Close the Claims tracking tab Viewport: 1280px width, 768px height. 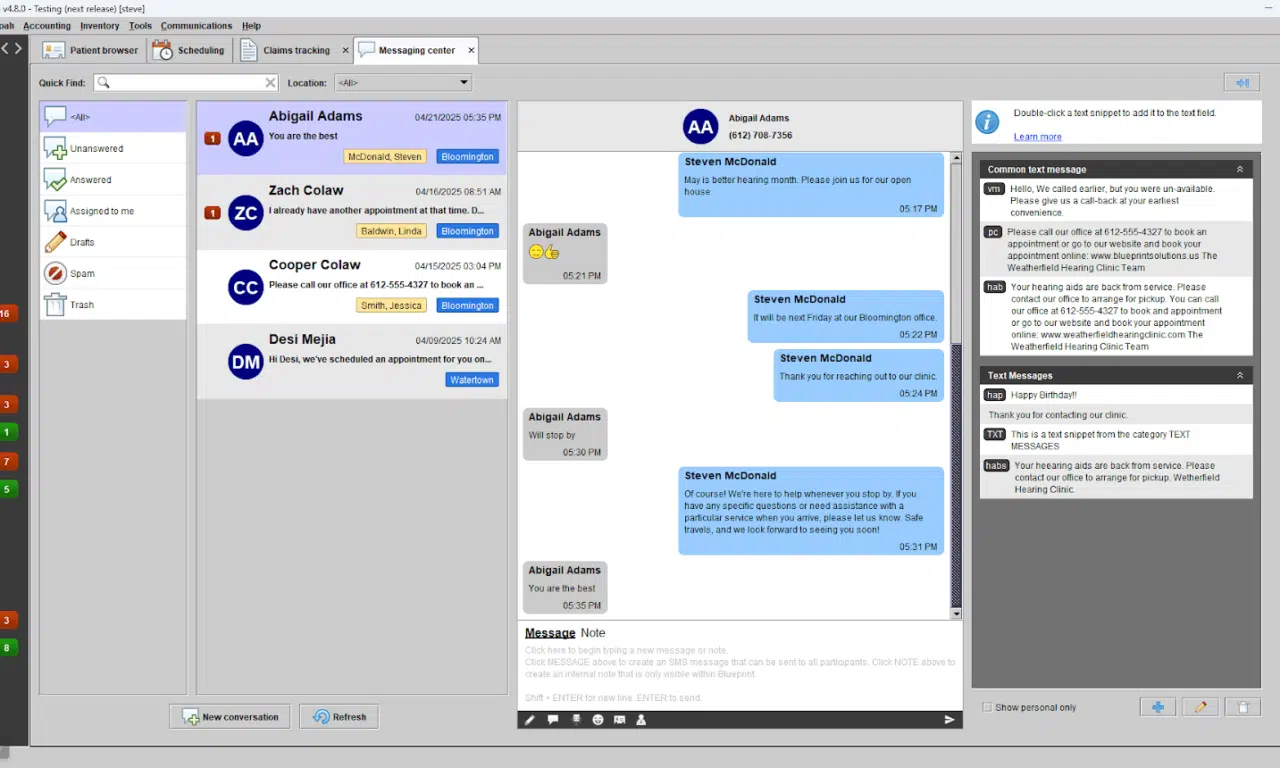coord(346,50)
